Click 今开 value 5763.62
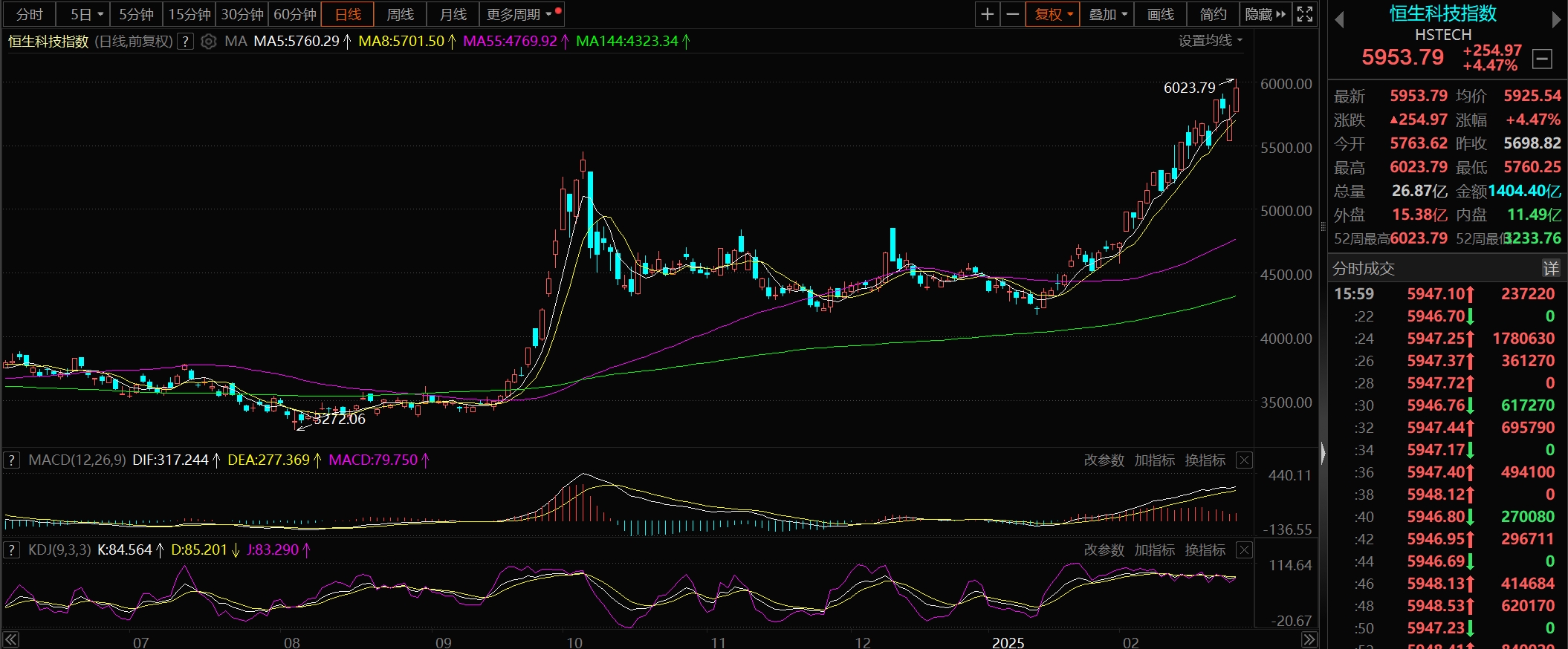 point(1419,143)
